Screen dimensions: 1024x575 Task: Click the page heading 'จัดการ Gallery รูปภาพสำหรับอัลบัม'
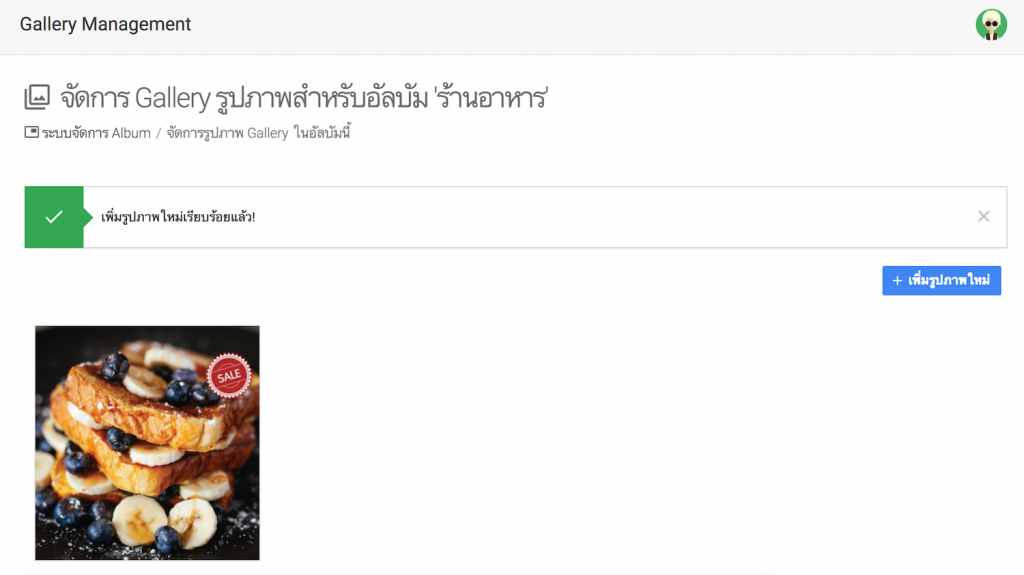point(244,98)
